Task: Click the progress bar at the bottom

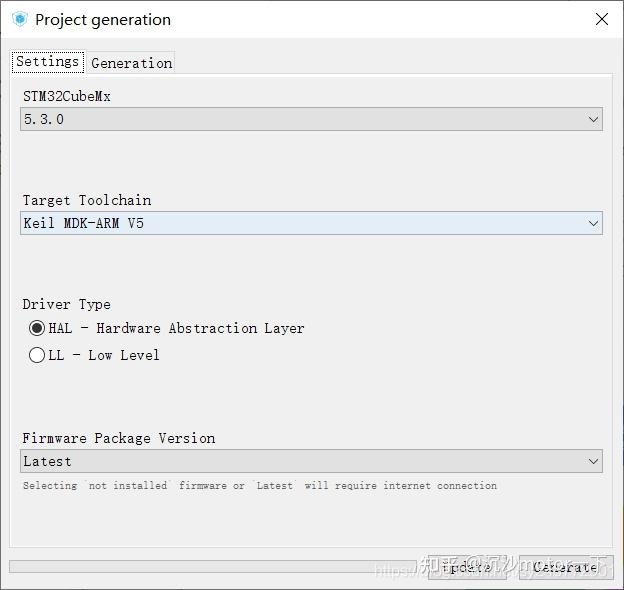Action: tap(210, 567)
